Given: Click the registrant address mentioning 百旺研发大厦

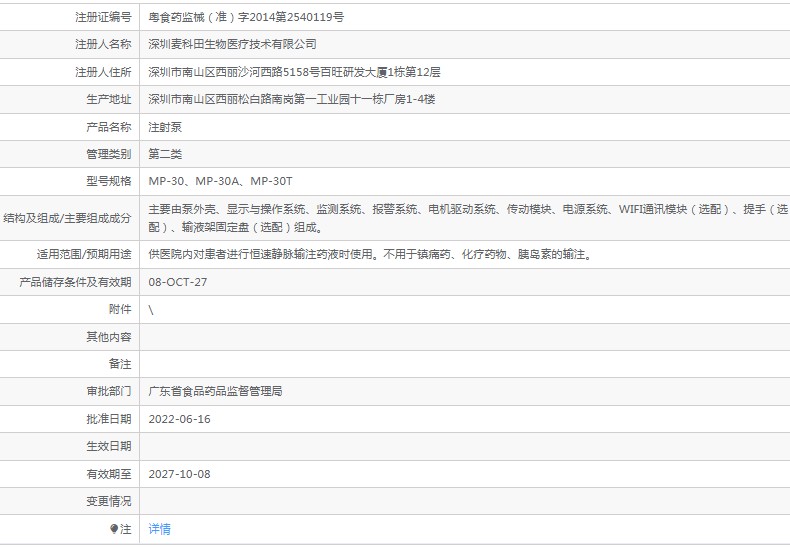Looking at the screenshot, I should [294, 72].
